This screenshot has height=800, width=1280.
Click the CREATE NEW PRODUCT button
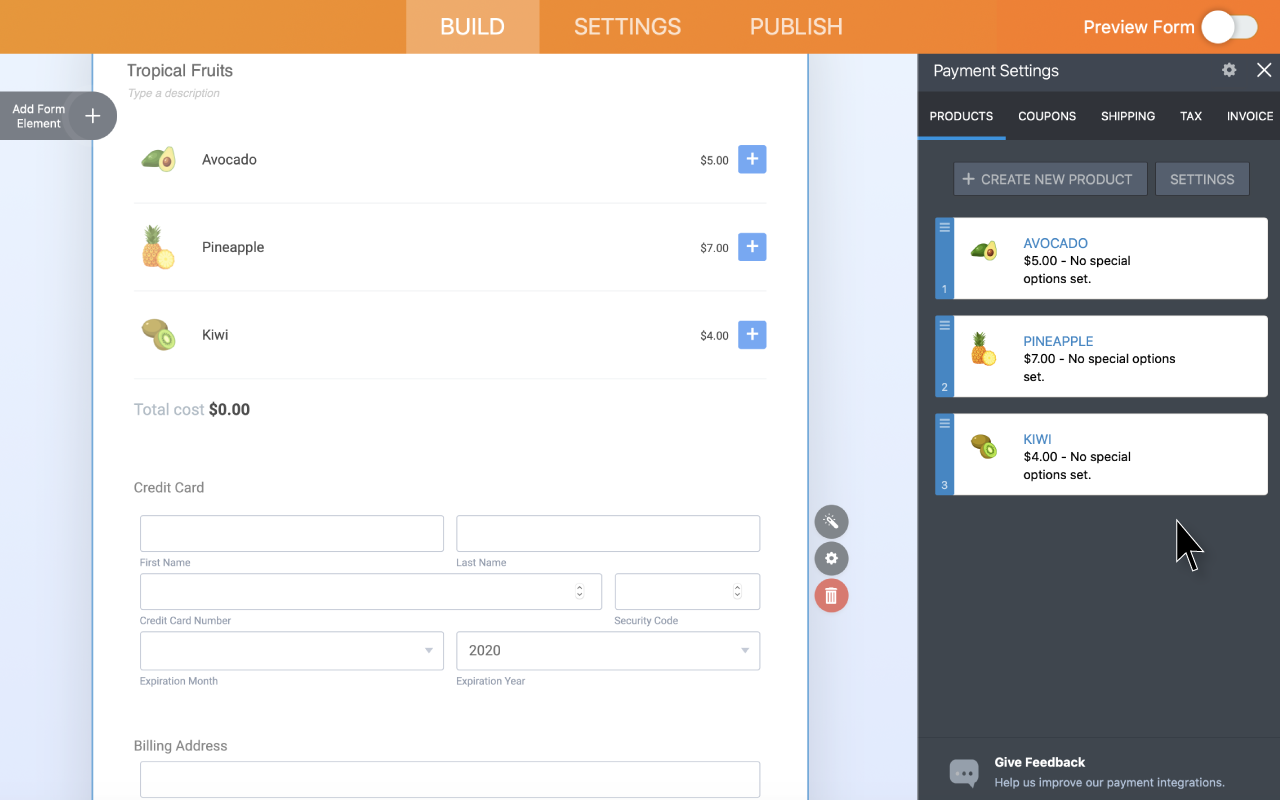1049,178
